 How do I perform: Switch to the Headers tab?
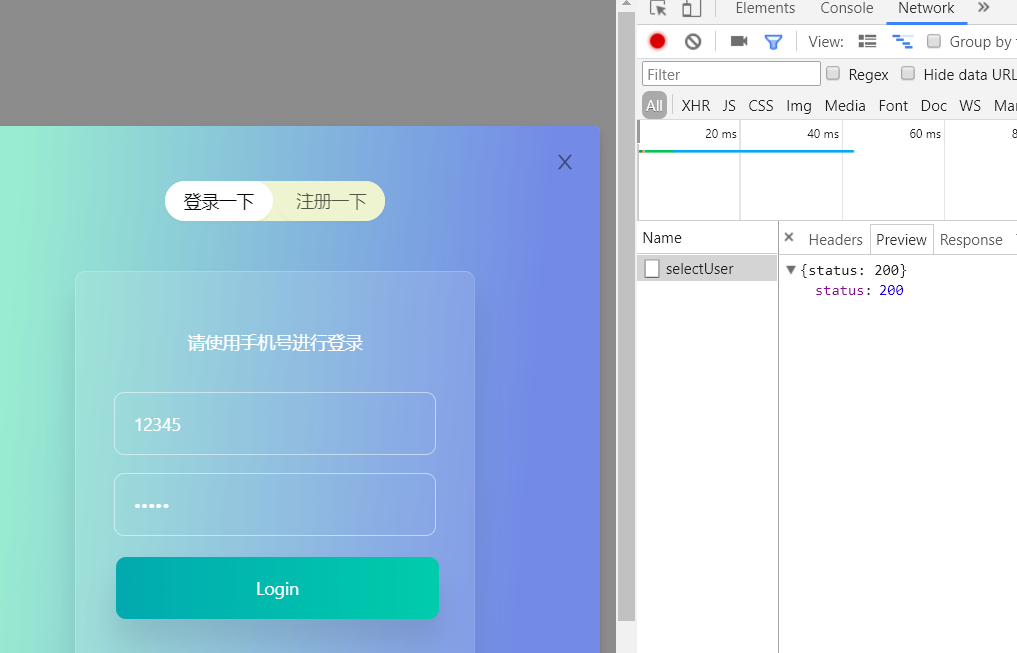tap(835, 240)
